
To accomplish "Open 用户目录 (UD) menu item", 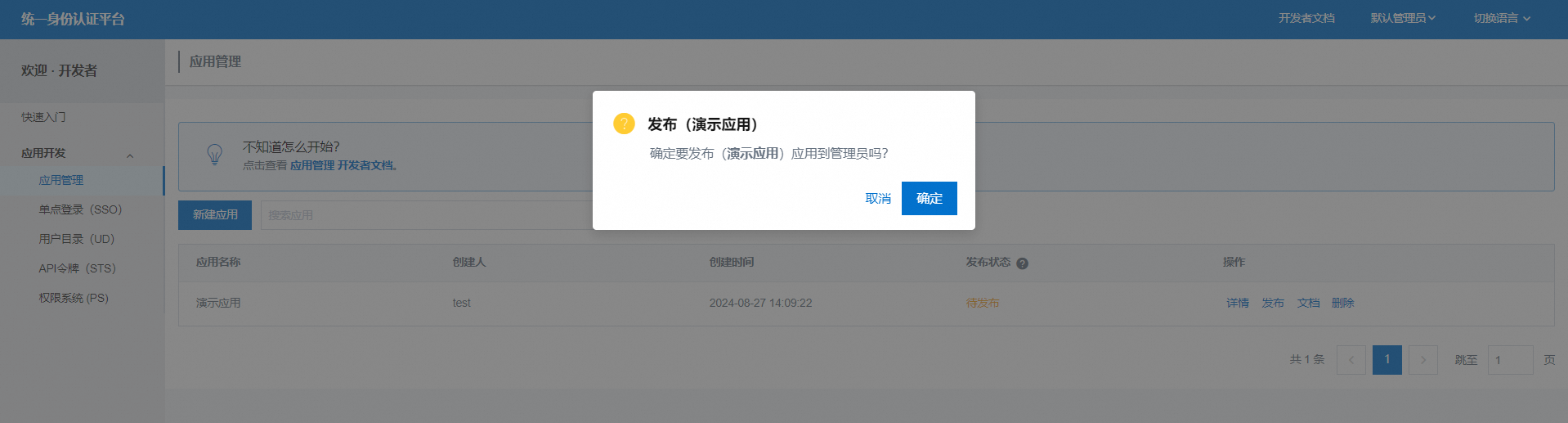I will click(x=76, y=239).
